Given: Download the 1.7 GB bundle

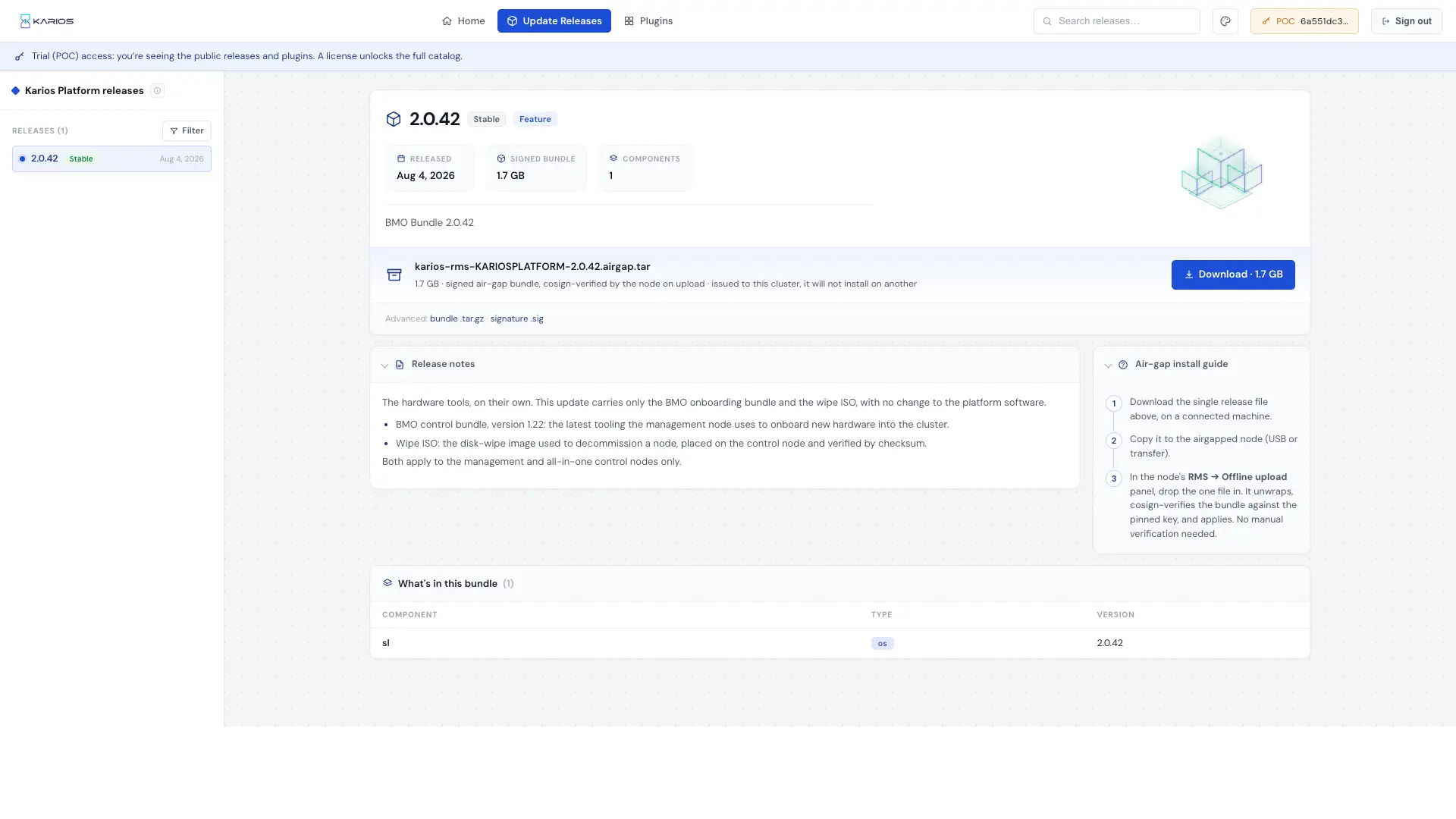Looking at the screenshot, I should click(1233, 275).
